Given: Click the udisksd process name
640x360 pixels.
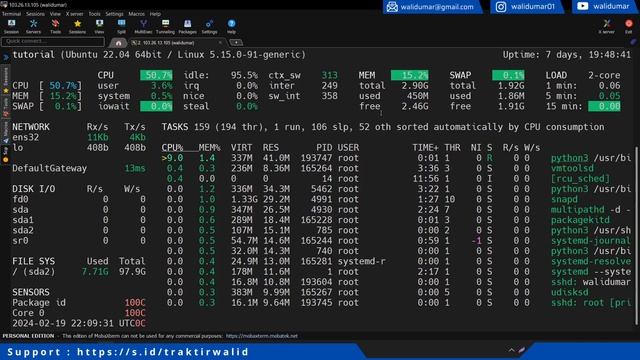Looking at the screenshot, I should pyautogui.click(x=570, y=292).
